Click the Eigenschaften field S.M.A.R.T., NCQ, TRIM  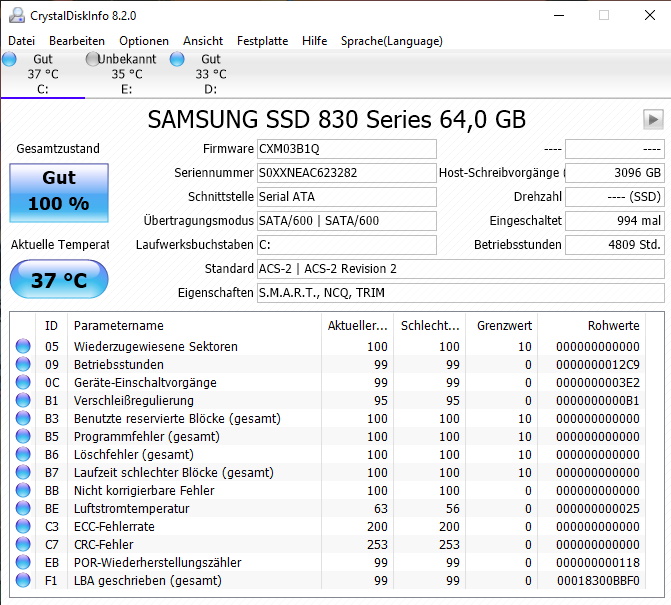pos(460,293)
